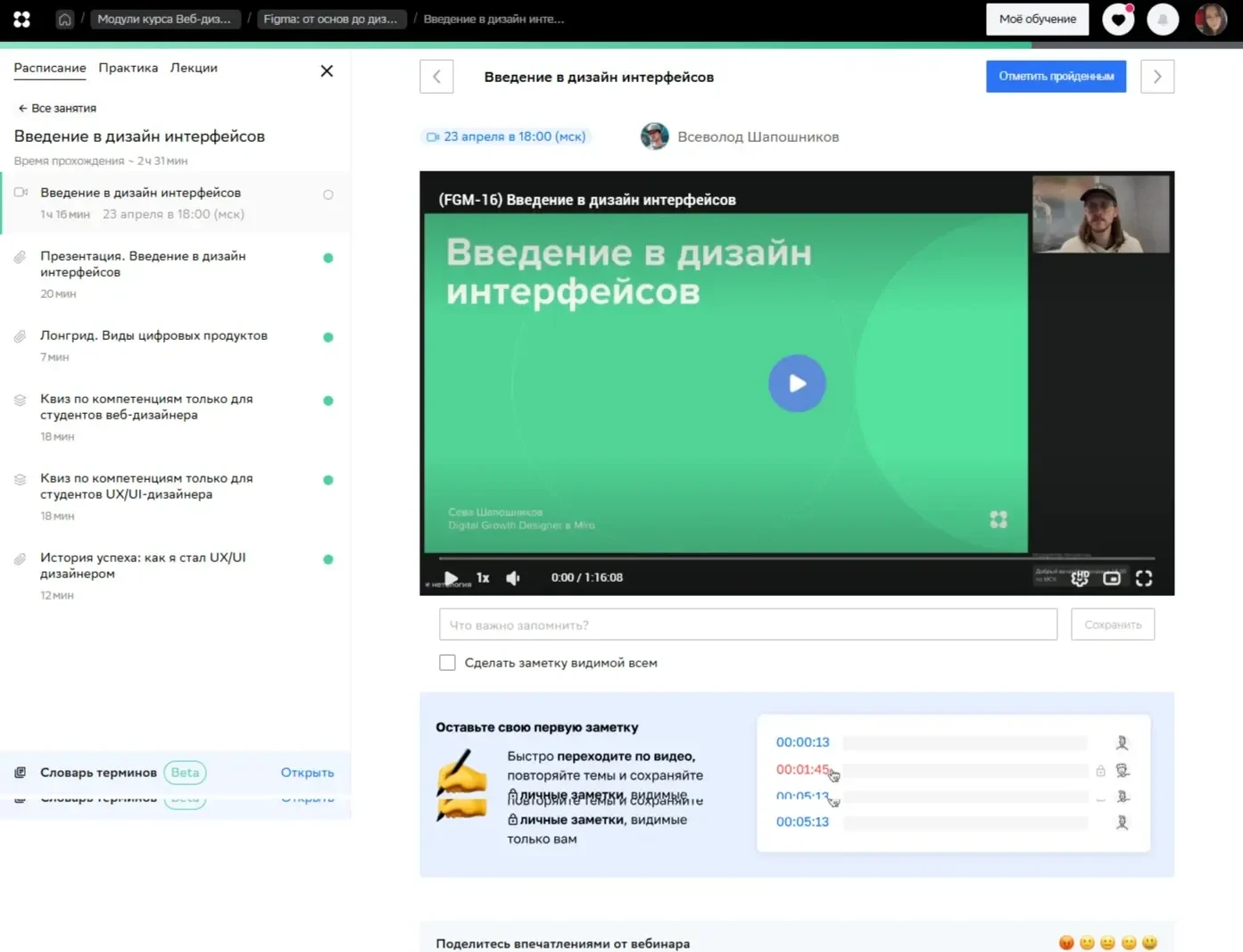Image resolution: width=1243 pixels, height=952 pixels.
Task: Click paperclip icon beside Лонгрид
Action: [x=20, y=336]
